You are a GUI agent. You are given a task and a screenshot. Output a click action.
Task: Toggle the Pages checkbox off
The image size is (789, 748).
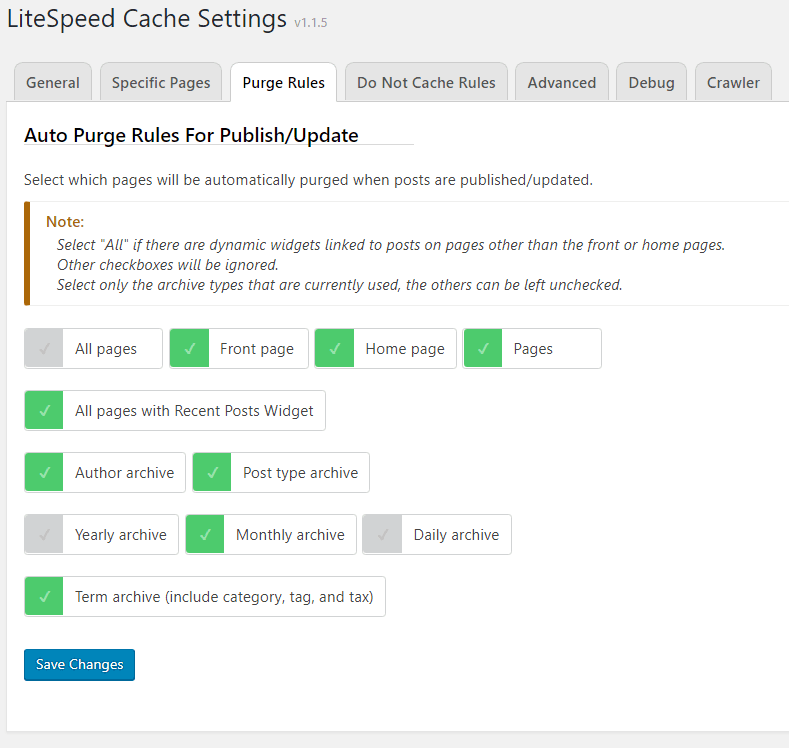click(x=483, y=349)
